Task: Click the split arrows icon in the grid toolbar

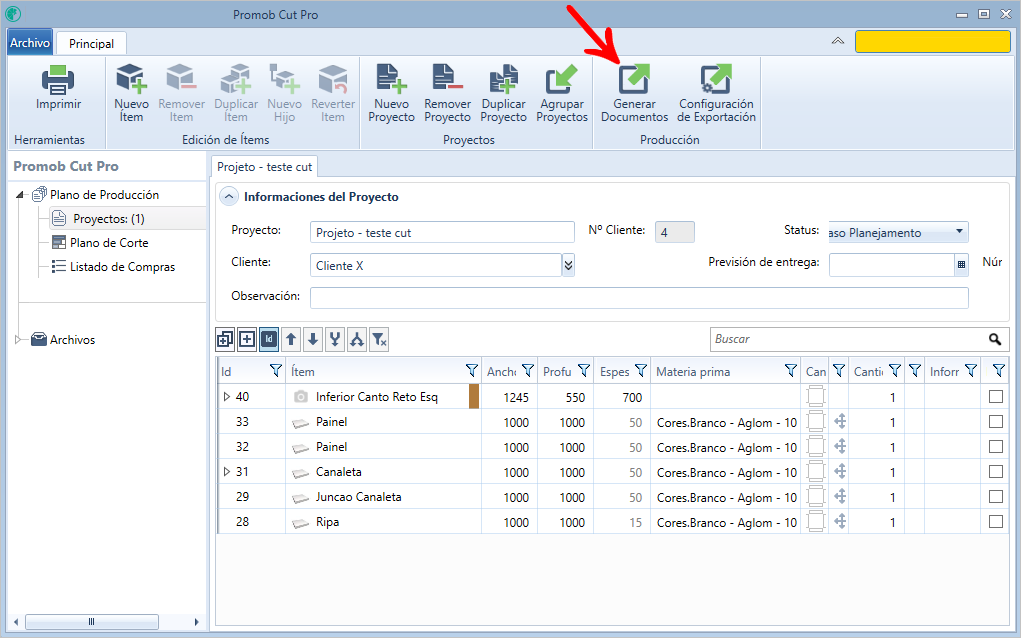Action: [357, 339]
